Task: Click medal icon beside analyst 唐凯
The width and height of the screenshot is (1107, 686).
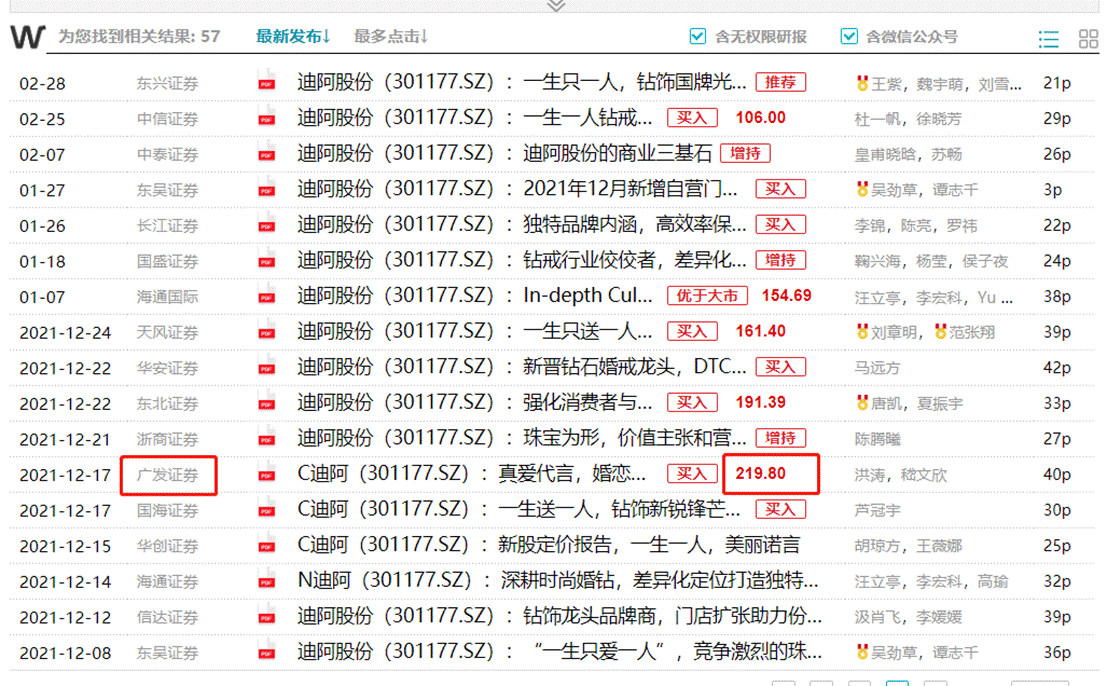Action: [862, 402]
